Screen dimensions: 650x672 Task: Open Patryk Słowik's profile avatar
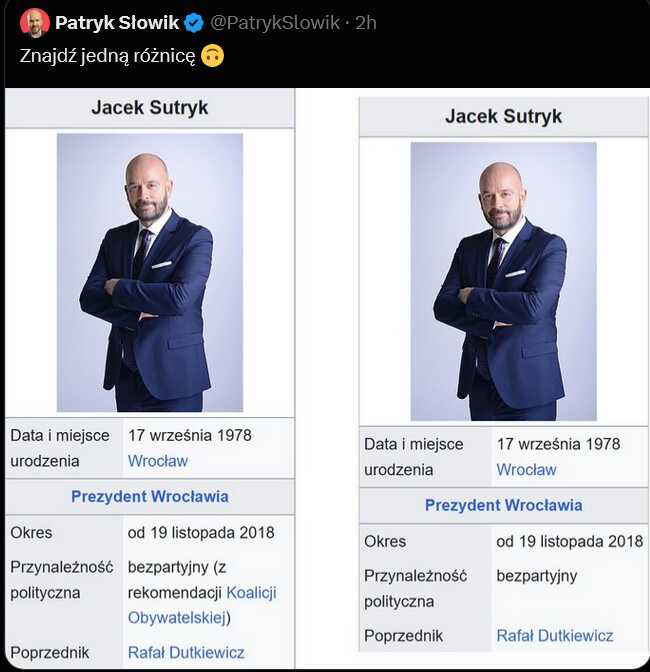click(x=35, y=23)
